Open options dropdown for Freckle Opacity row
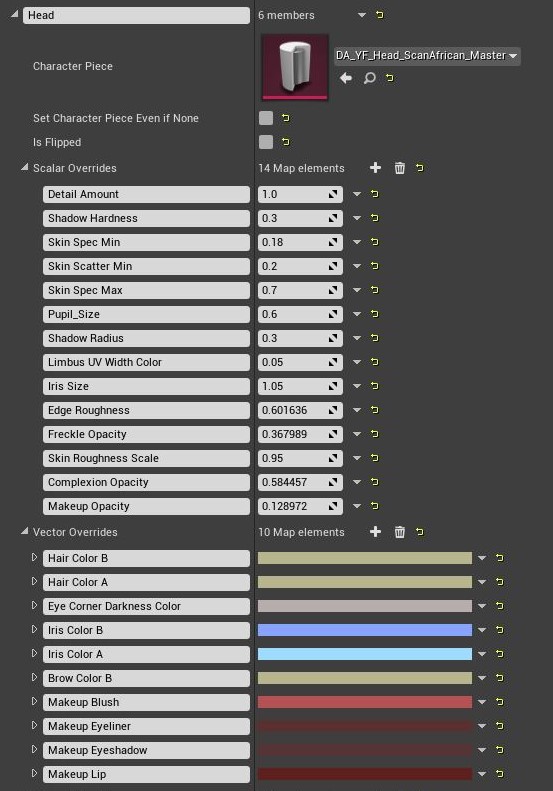The height and width of the screenshot is (791, 553). click(357, 434)
